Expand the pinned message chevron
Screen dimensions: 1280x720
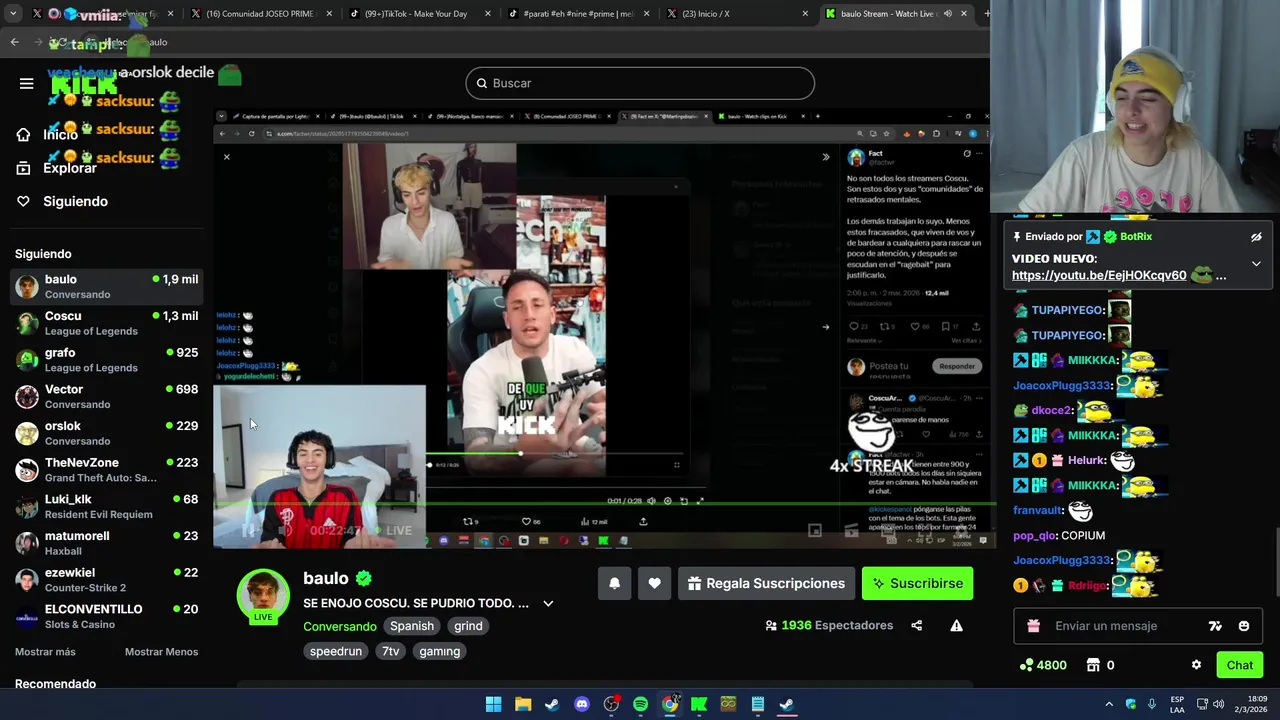point(1256,264)
